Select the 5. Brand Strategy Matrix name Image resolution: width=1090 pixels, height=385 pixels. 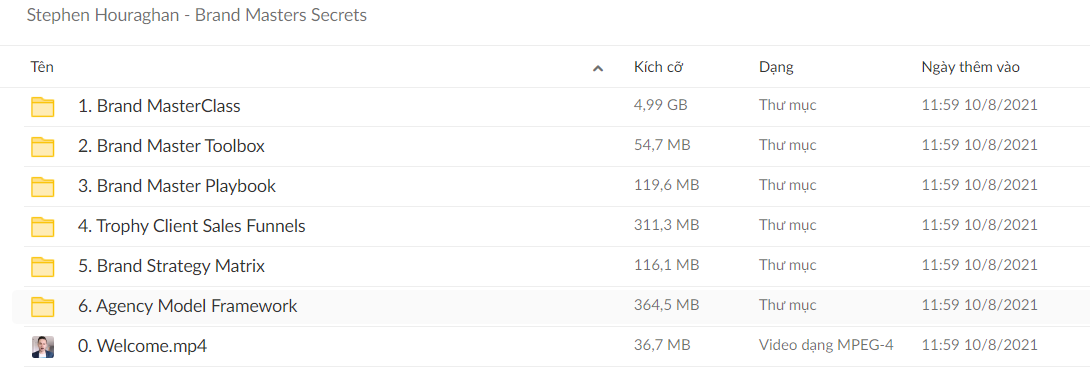[x=171, y=266]
